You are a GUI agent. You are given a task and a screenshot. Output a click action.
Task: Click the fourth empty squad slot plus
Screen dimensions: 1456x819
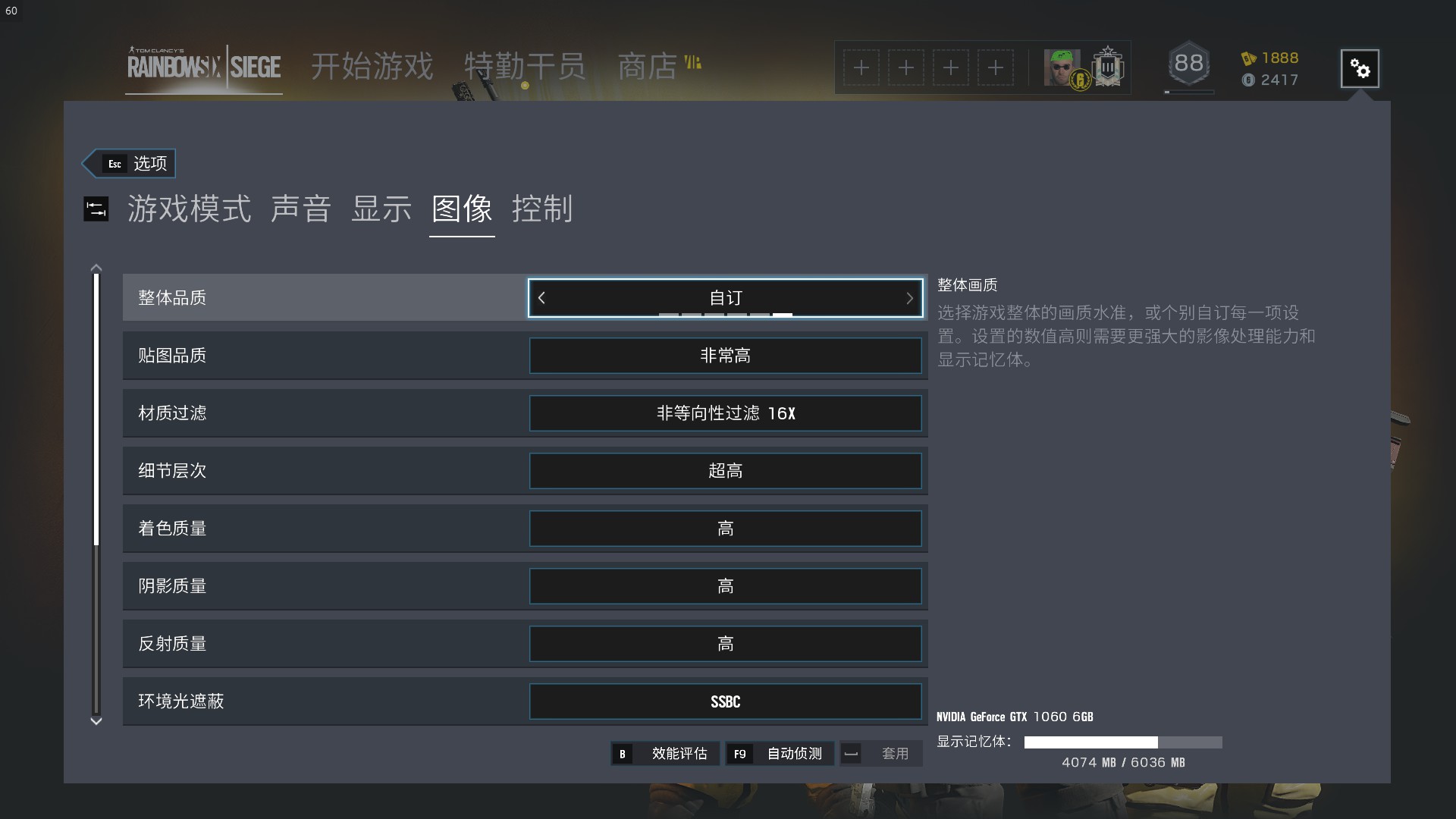click(996, 68)
